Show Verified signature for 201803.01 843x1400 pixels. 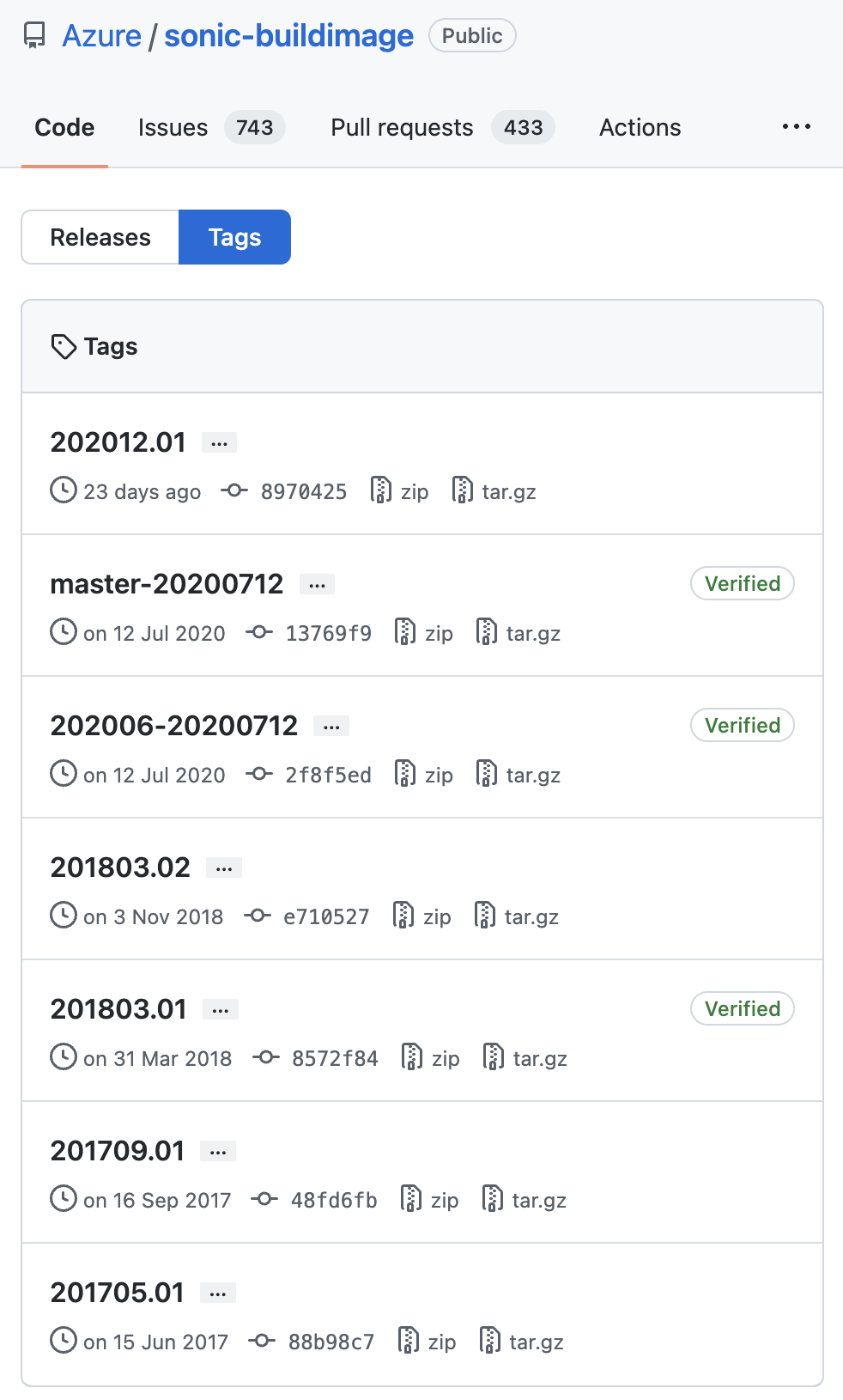[x=743, y=1008]
